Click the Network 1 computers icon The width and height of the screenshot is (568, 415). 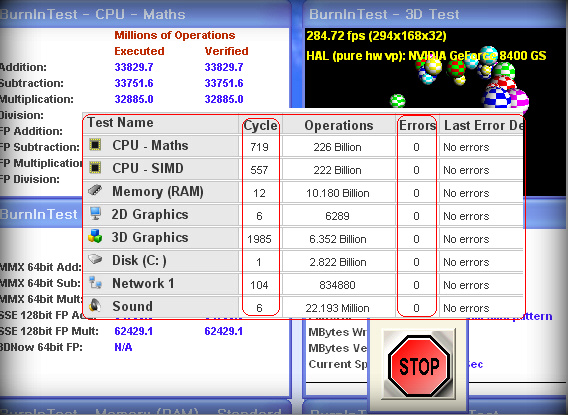click(x=95, y=282)
